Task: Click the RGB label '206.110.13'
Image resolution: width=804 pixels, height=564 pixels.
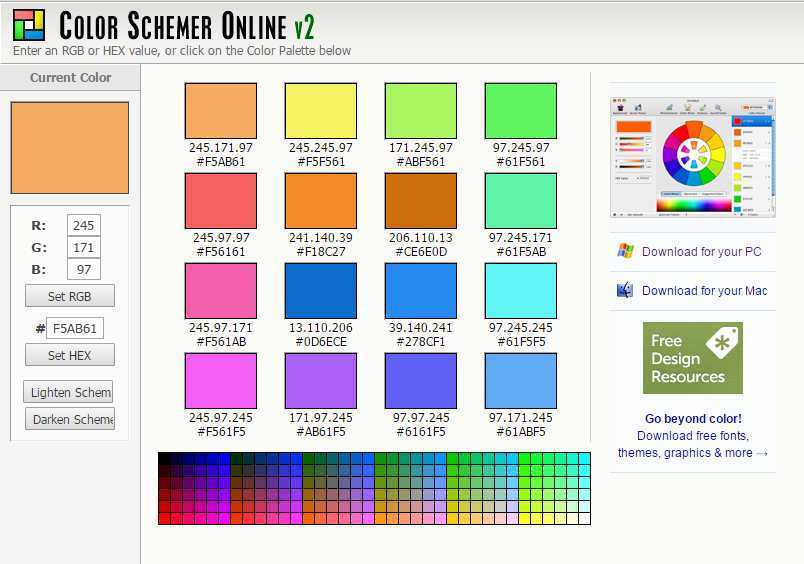Action: [x=421, y=238]
